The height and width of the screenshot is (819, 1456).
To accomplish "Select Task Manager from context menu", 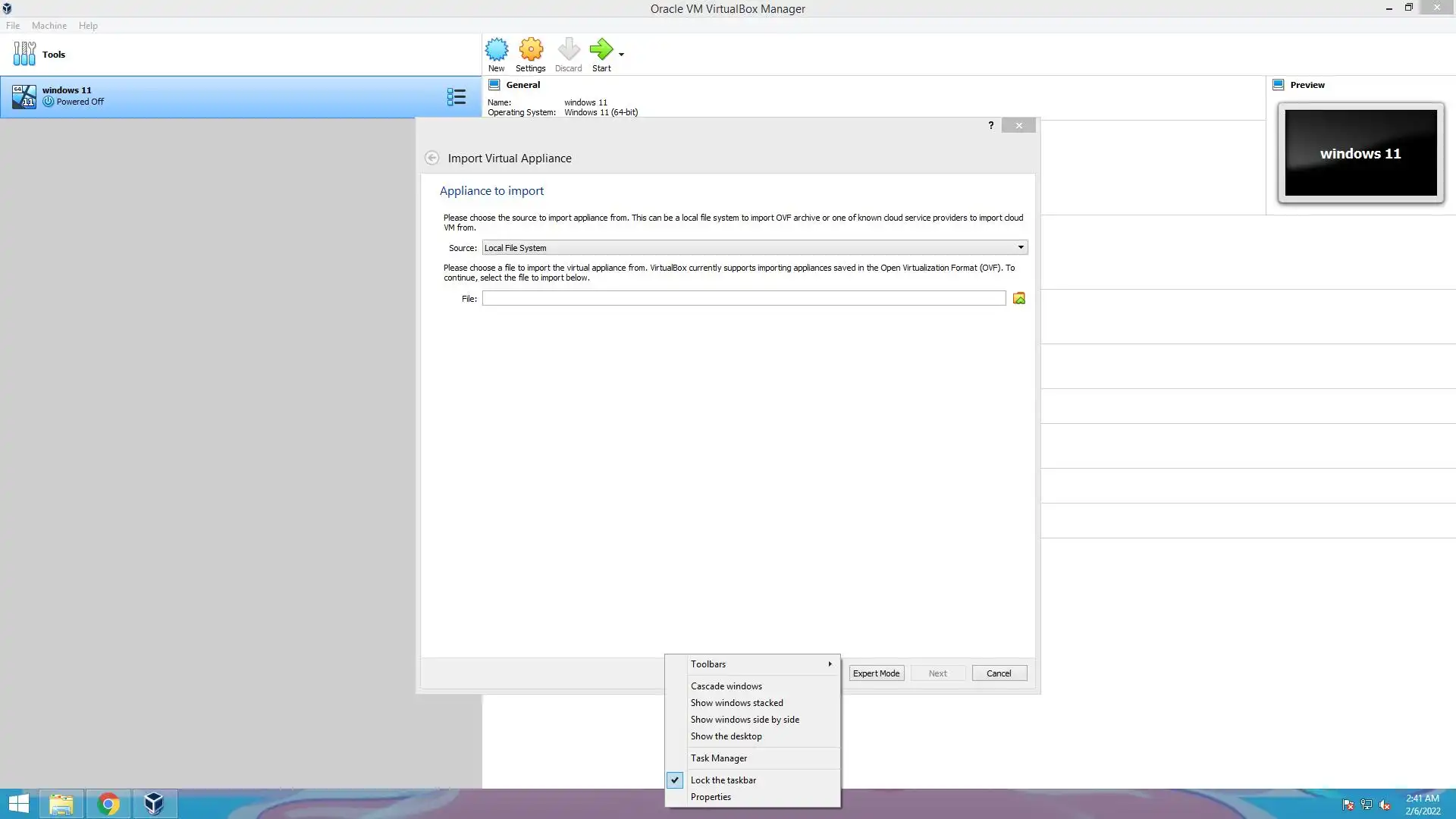I will (718, 758).
